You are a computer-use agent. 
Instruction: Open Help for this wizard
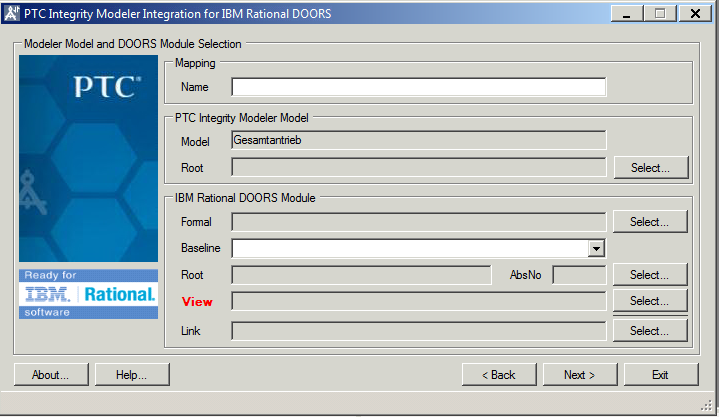(x=132, y=375)
